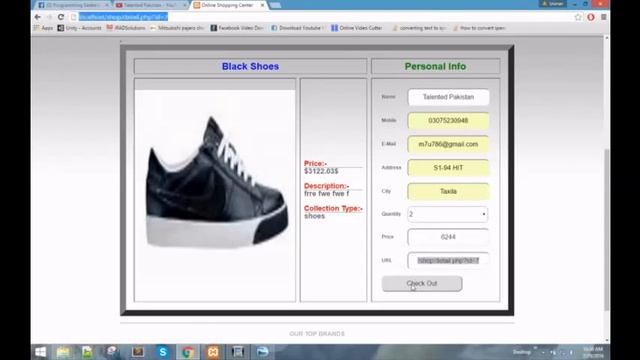This screenshot has height=360, width=640.
Task: Open the Chrome hamburger menu
Action: 603,17
